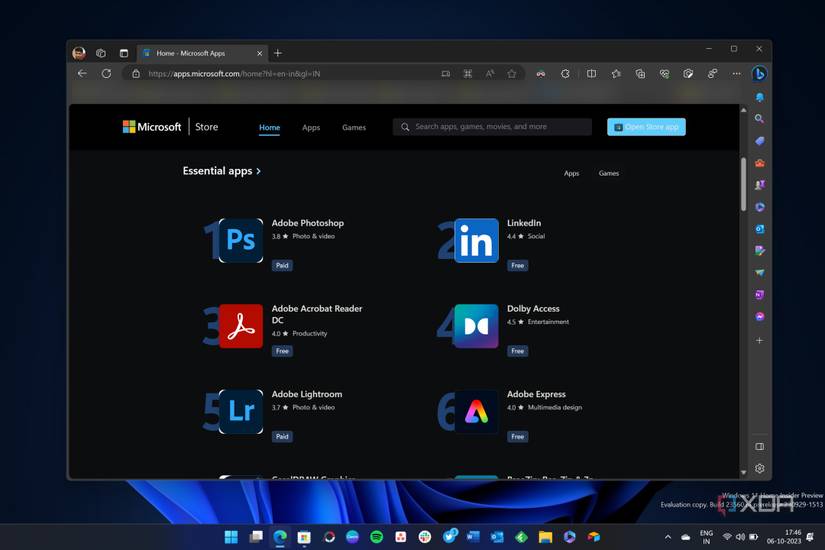This screenshot has width=825, height=550.
Task: Open OneNote in Edge sidebar
Action: [x=759, y=295]
